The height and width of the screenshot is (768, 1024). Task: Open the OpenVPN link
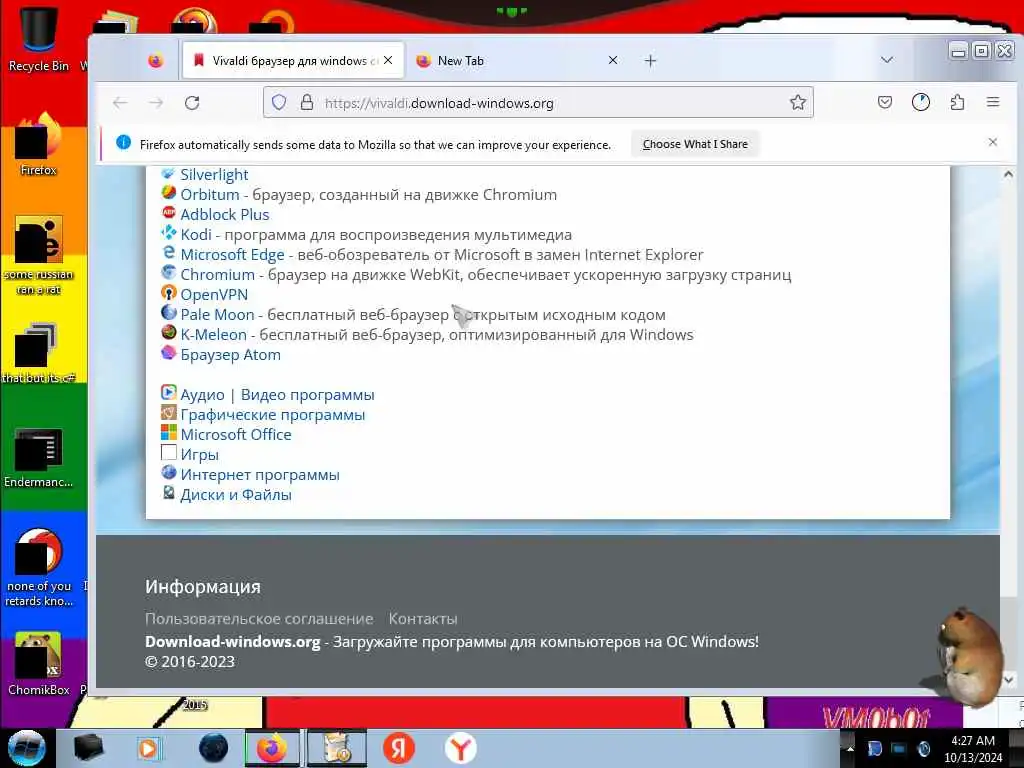pyautogui.click(x=214, y=295)
